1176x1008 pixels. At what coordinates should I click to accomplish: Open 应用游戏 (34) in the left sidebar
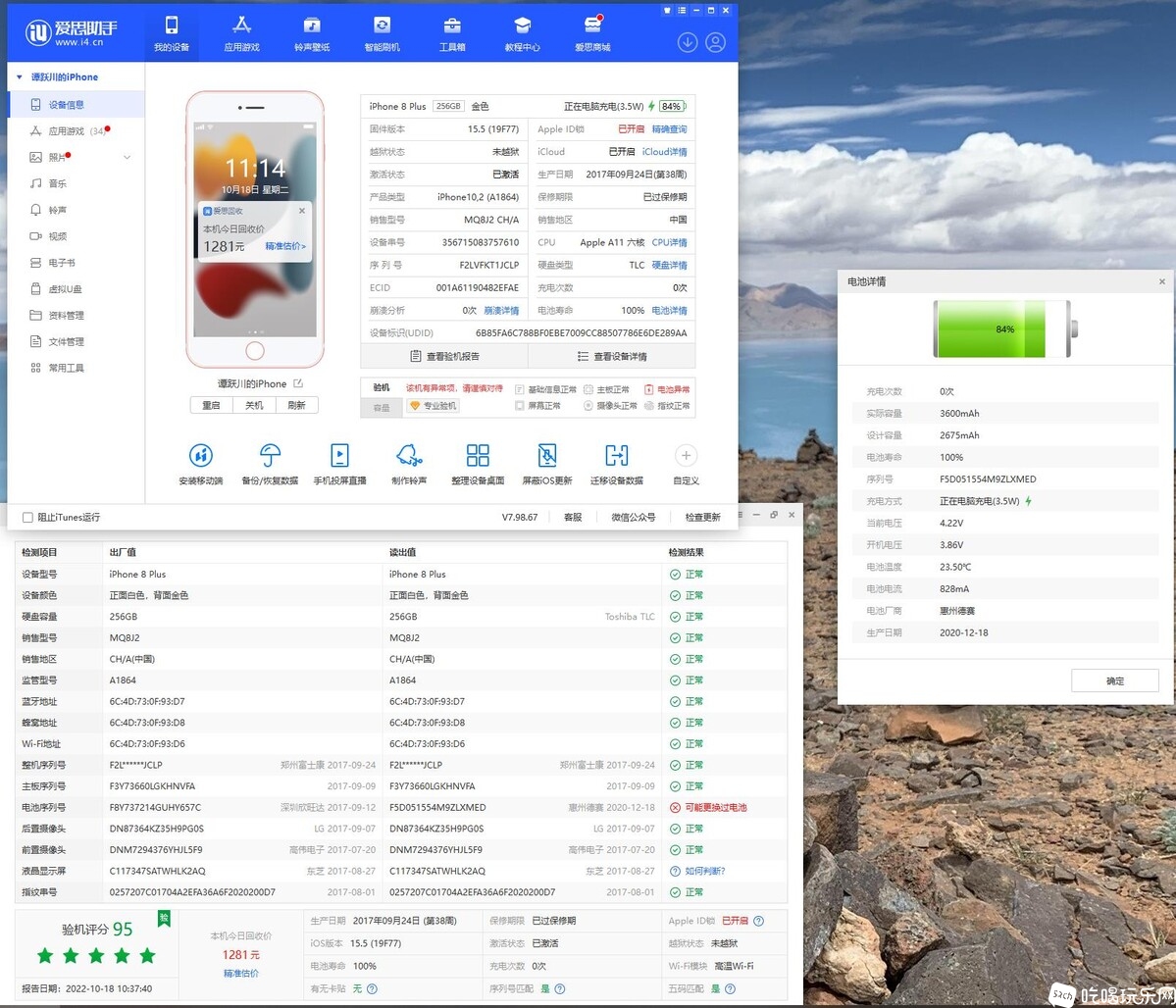tap(76, 131)
